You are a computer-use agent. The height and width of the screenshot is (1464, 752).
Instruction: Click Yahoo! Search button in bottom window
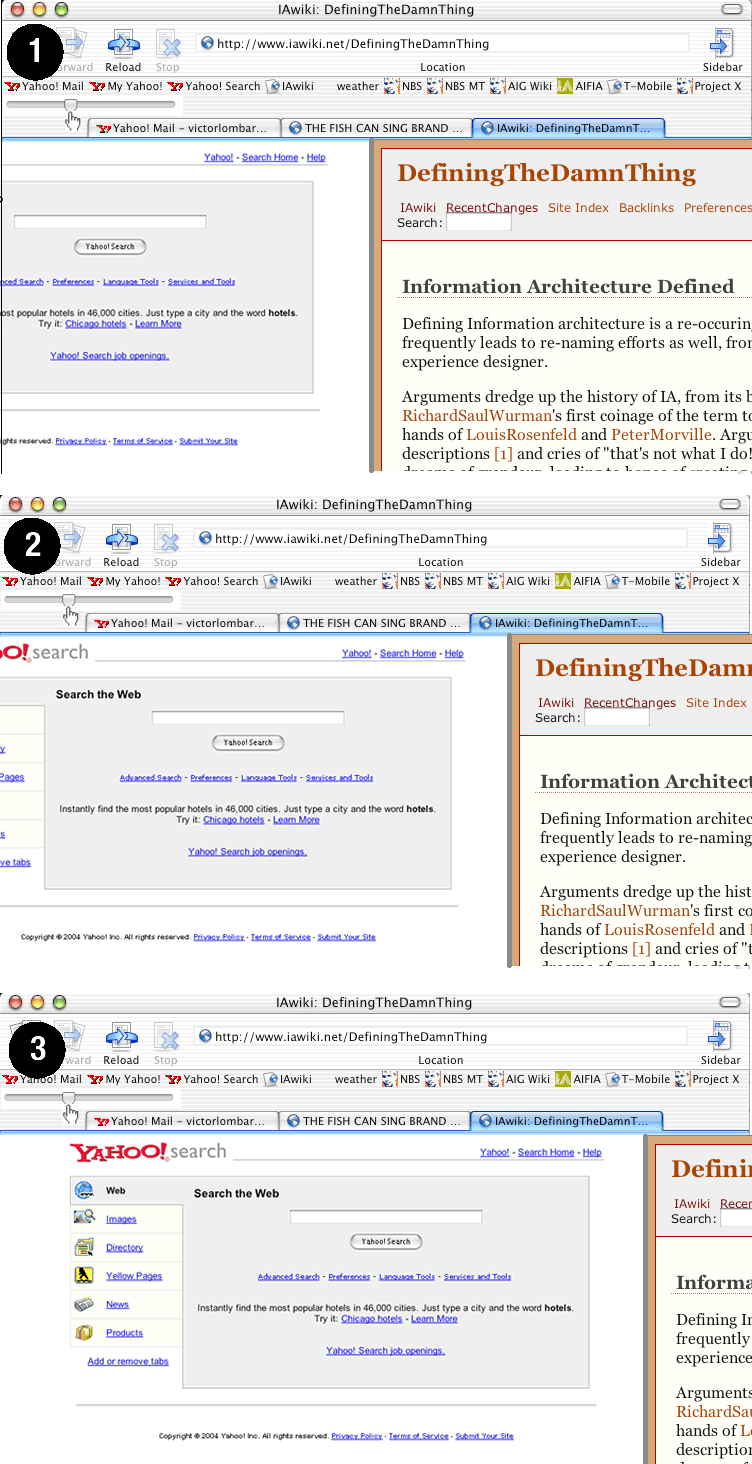pyautogui.click(x=386, y=1241)
